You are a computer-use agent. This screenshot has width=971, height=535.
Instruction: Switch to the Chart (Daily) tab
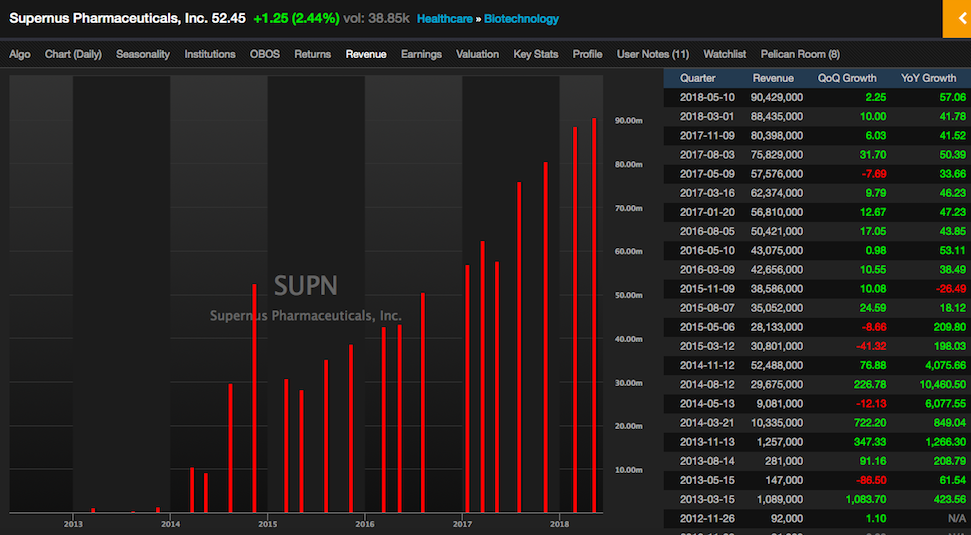point(73,54)
